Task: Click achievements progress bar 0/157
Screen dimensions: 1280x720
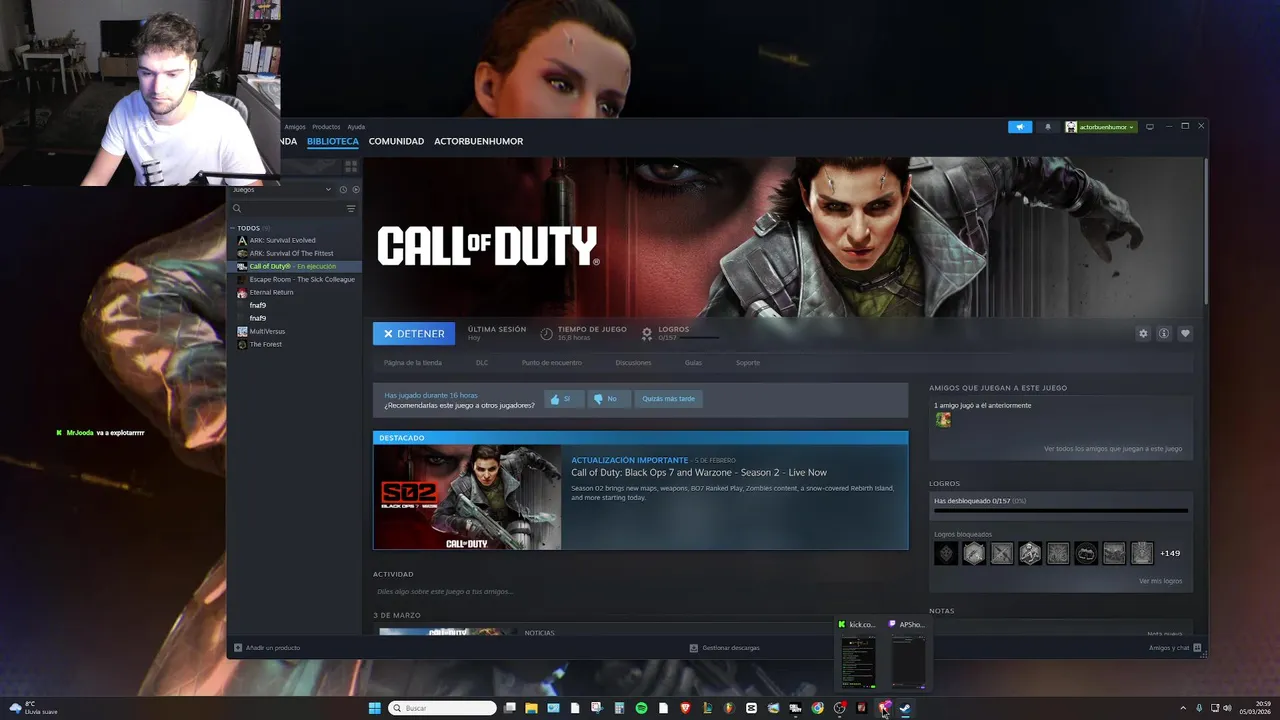Action: click(x=1061, y=510)
